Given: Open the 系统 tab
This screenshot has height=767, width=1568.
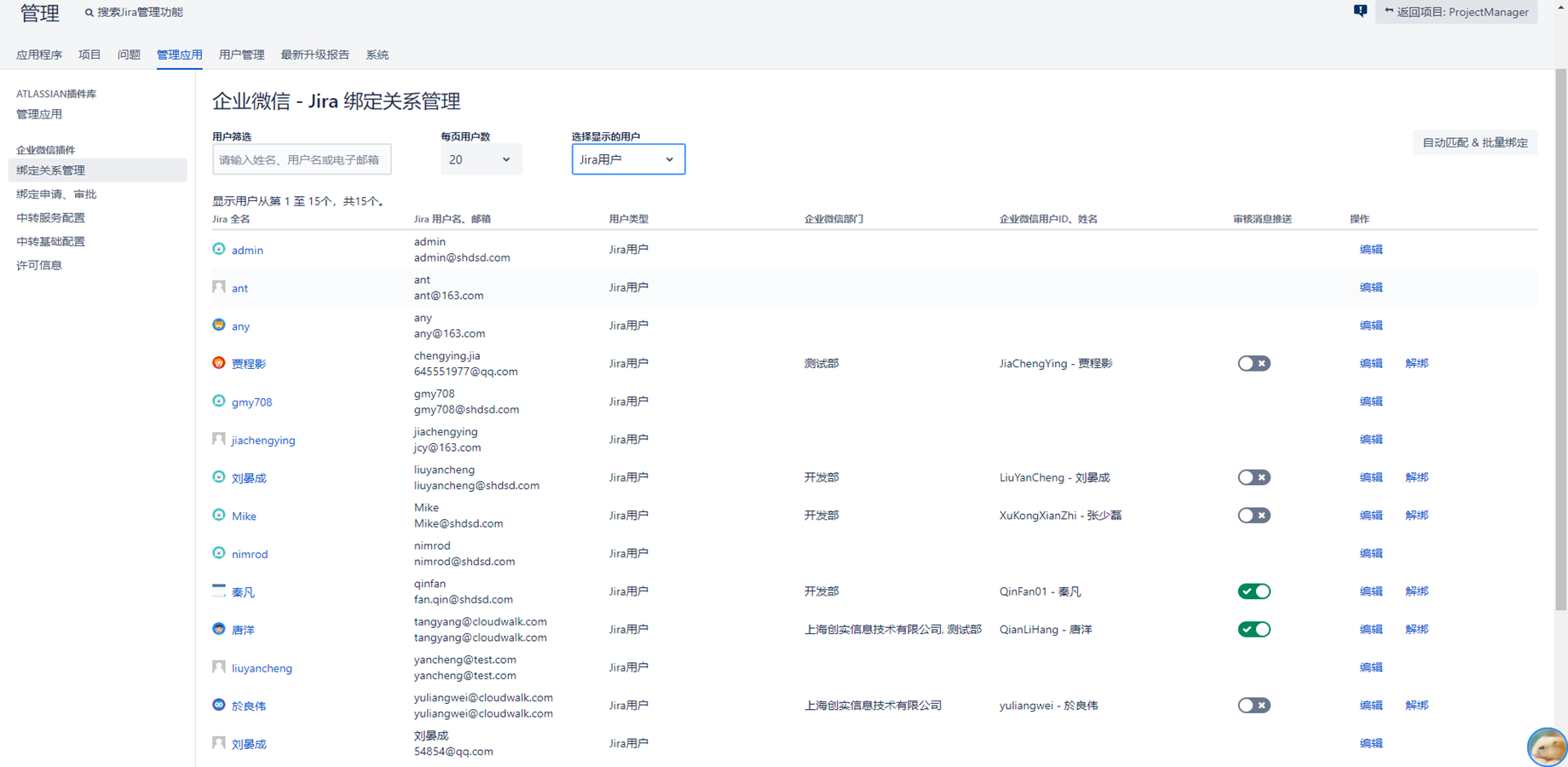Looking at the screenshot, I should click(377, 55).
